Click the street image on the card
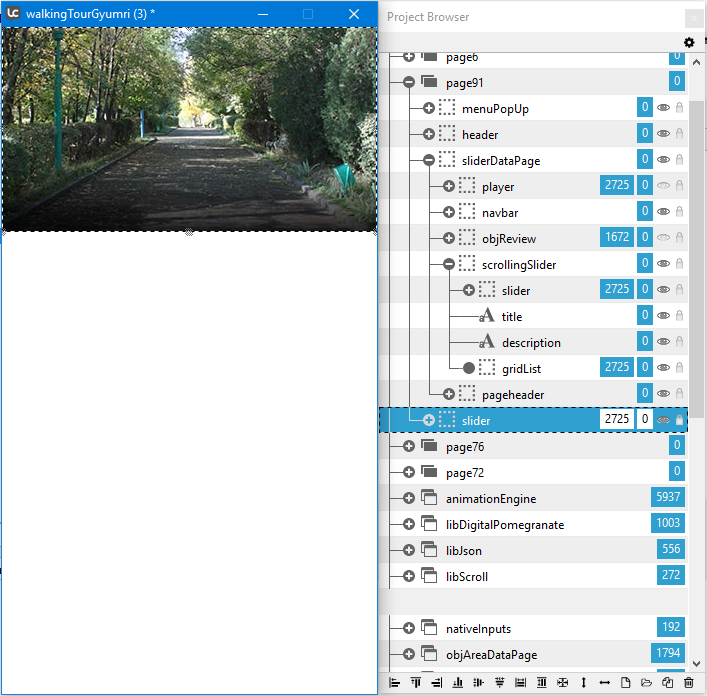Image resolution: width=707 pixels, height=696 pixels. (x=189, y=128)
